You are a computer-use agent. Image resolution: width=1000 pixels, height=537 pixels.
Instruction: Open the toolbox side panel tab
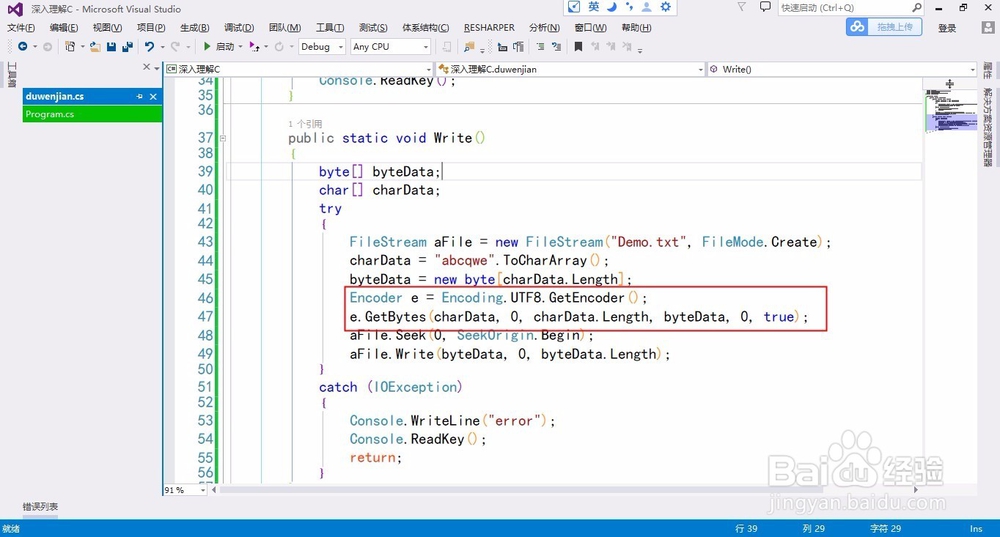pos(11,75)
